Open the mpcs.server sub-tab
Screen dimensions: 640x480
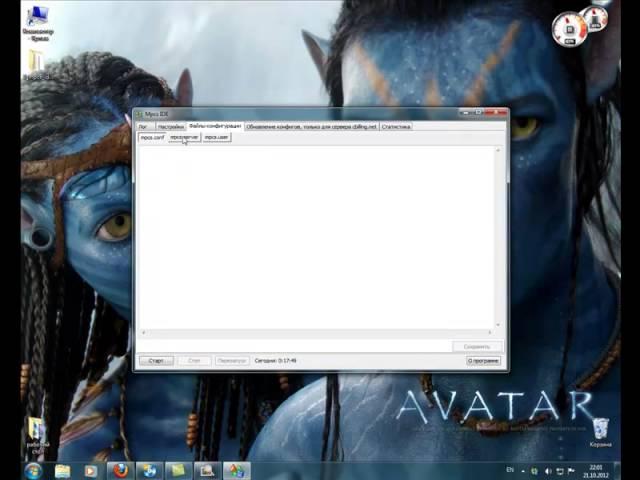pos(184,138)
